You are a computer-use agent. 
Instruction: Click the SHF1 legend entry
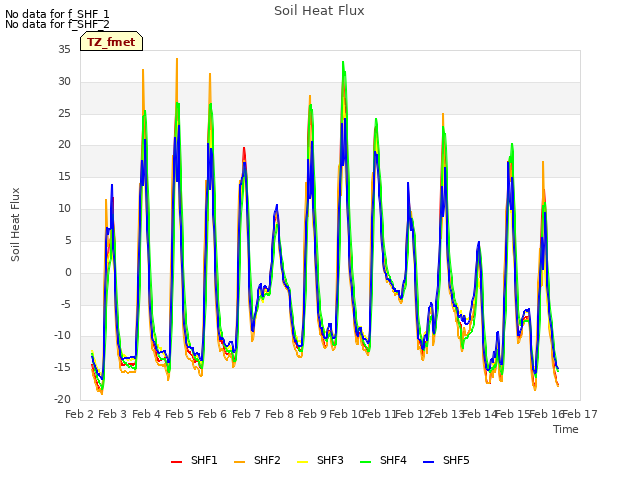(x=194, y=460)
